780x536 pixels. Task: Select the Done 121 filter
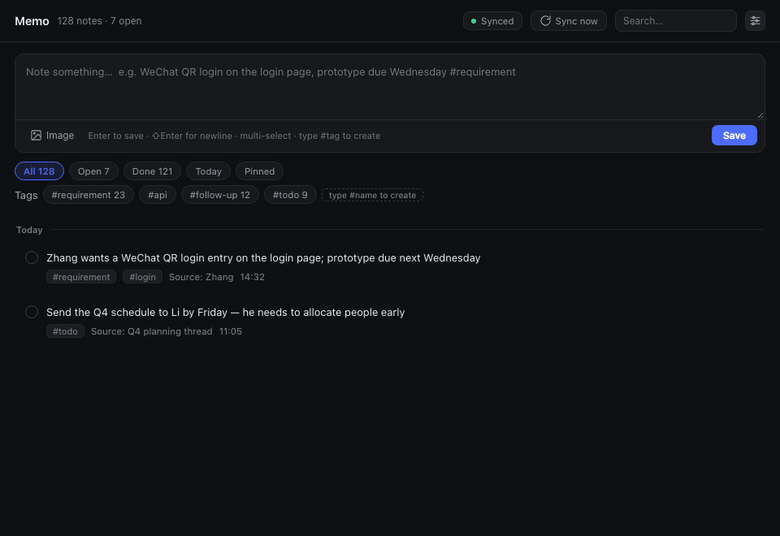point(152,171)
